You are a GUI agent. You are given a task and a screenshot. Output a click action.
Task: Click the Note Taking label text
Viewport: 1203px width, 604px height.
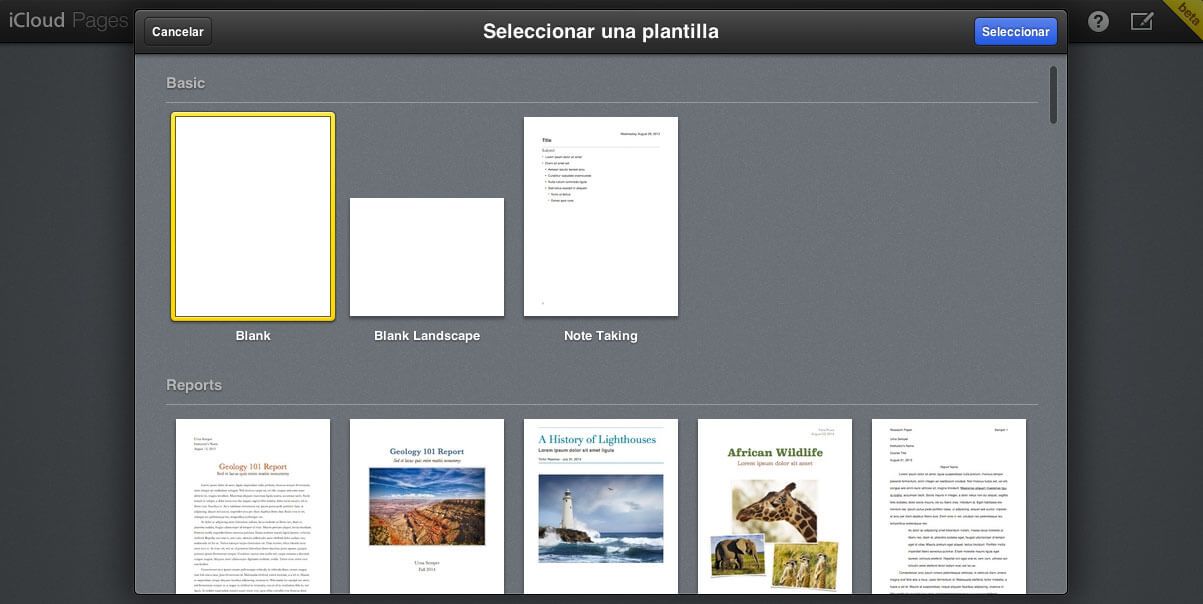pyautogui.click(x=600, y=335)
